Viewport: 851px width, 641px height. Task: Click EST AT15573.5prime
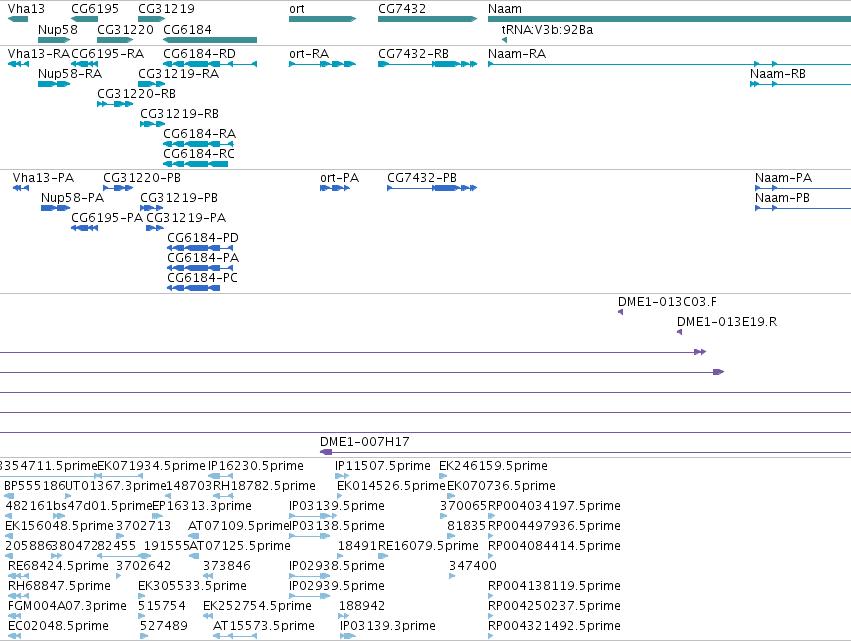point(264,626)
